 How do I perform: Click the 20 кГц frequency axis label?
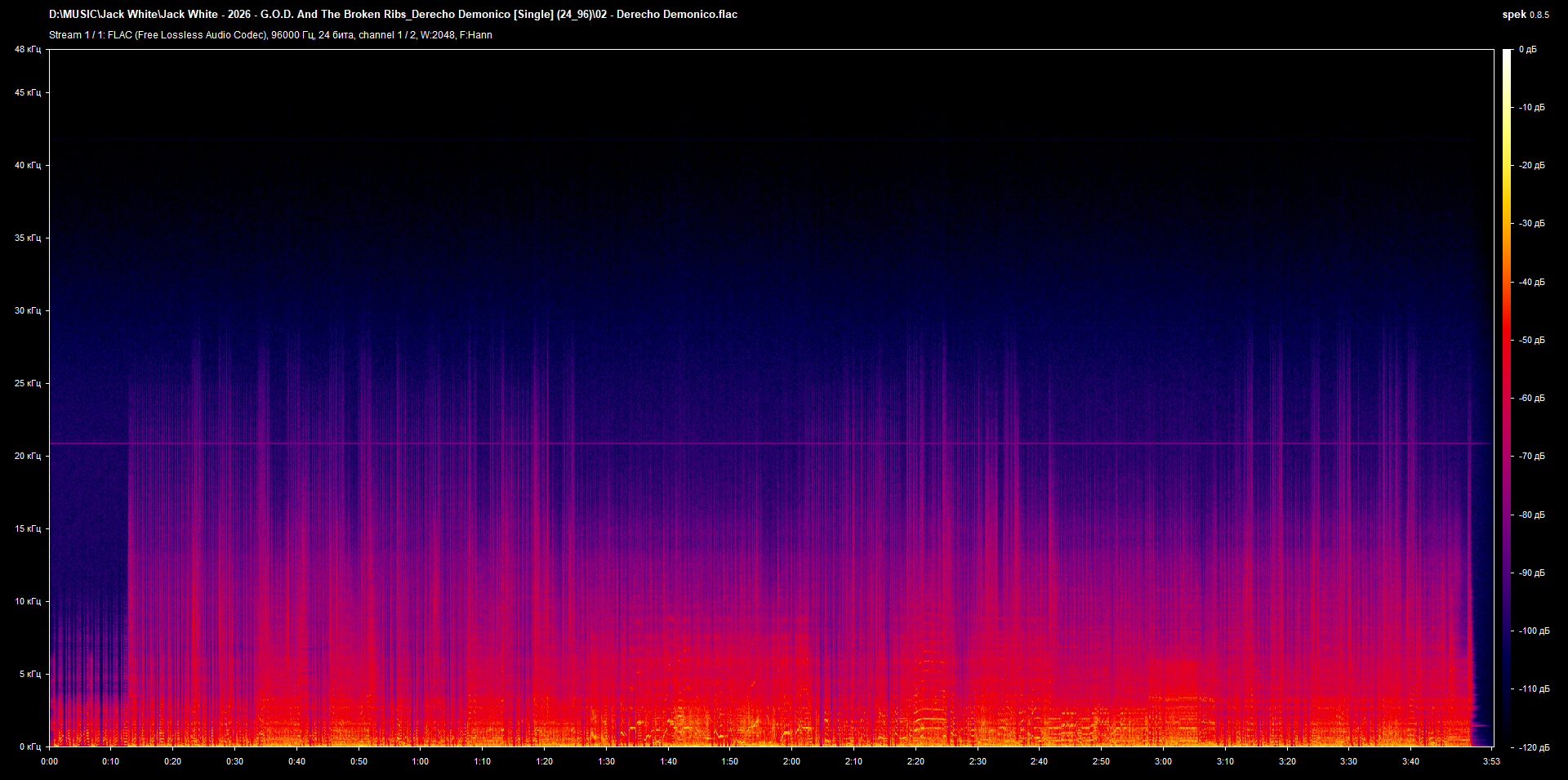[27, 457]
